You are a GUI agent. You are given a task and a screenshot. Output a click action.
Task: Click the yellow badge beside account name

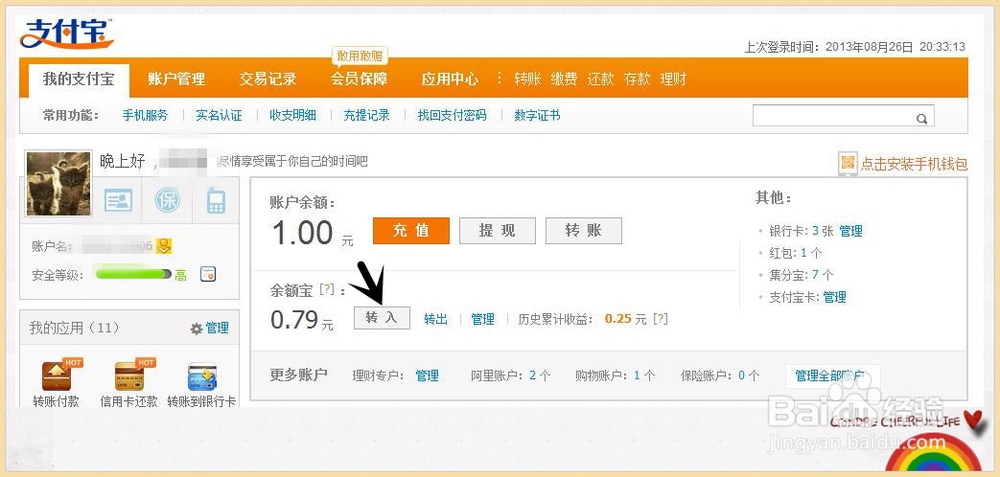coord(165,246)
